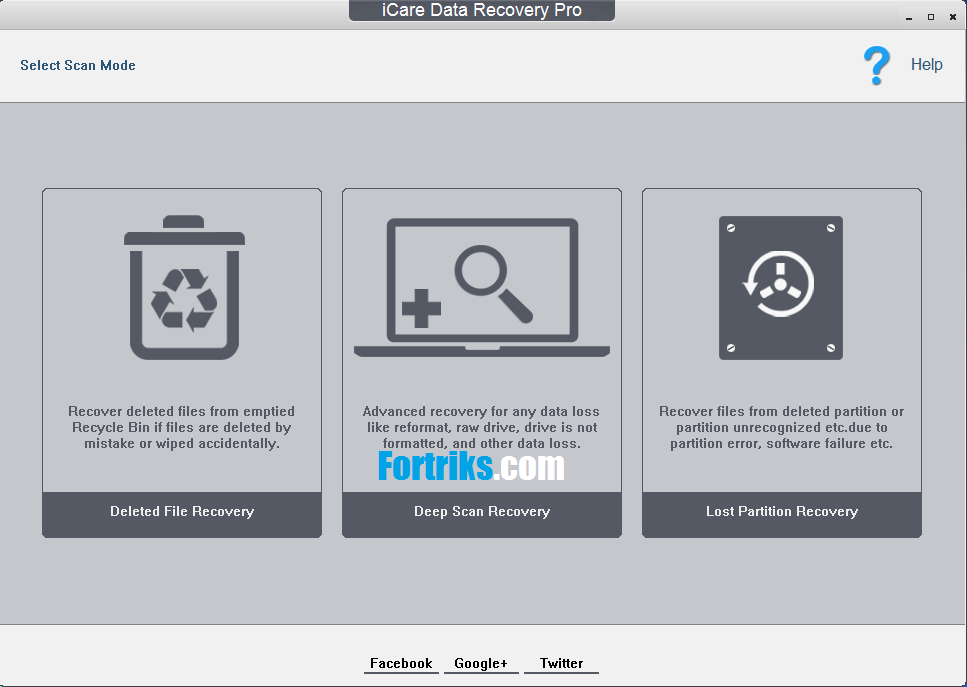Minimize the iCare window

pyautogui.click(x=908, y=17)
